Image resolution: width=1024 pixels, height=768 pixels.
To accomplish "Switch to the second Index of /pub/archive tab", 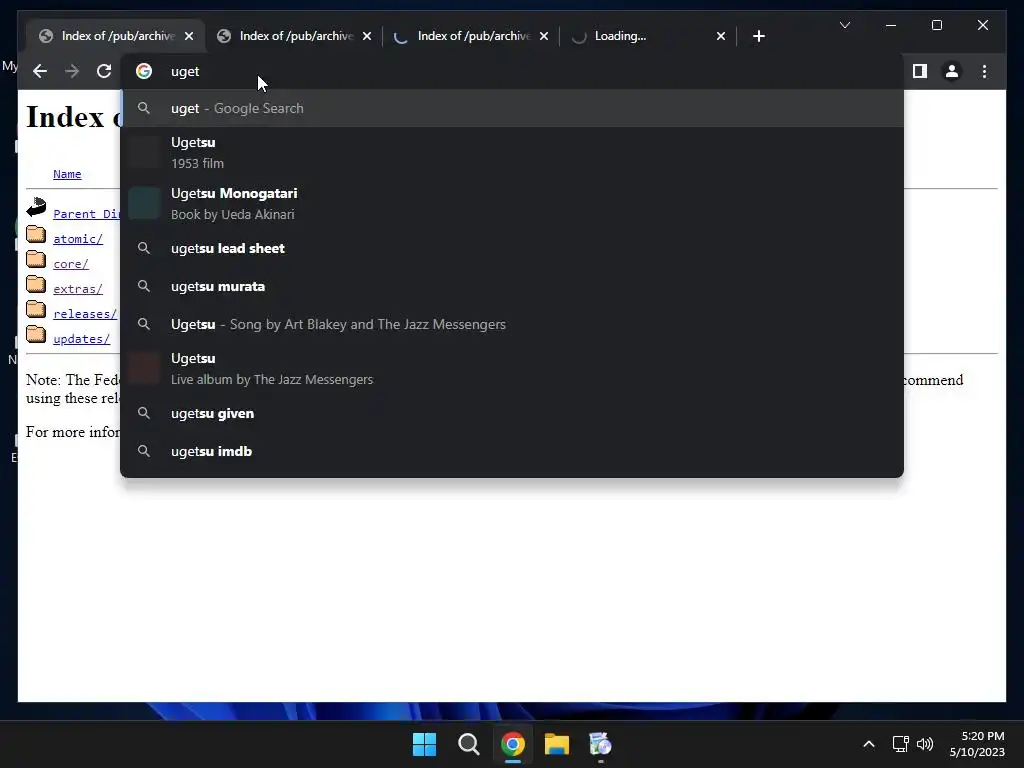I will (x=294, y=36).
